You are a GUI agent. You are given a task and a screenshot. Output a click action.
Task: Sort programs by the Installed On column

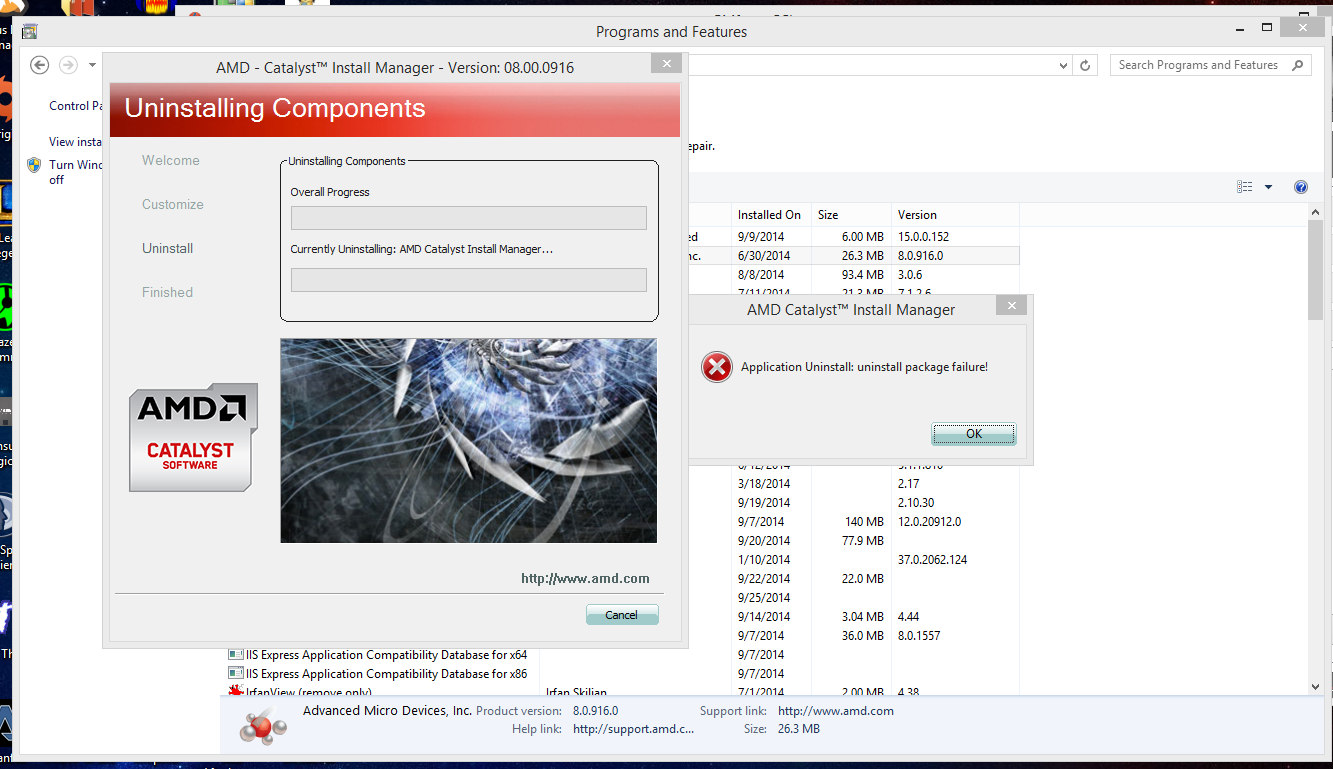[x=770, y=215]
